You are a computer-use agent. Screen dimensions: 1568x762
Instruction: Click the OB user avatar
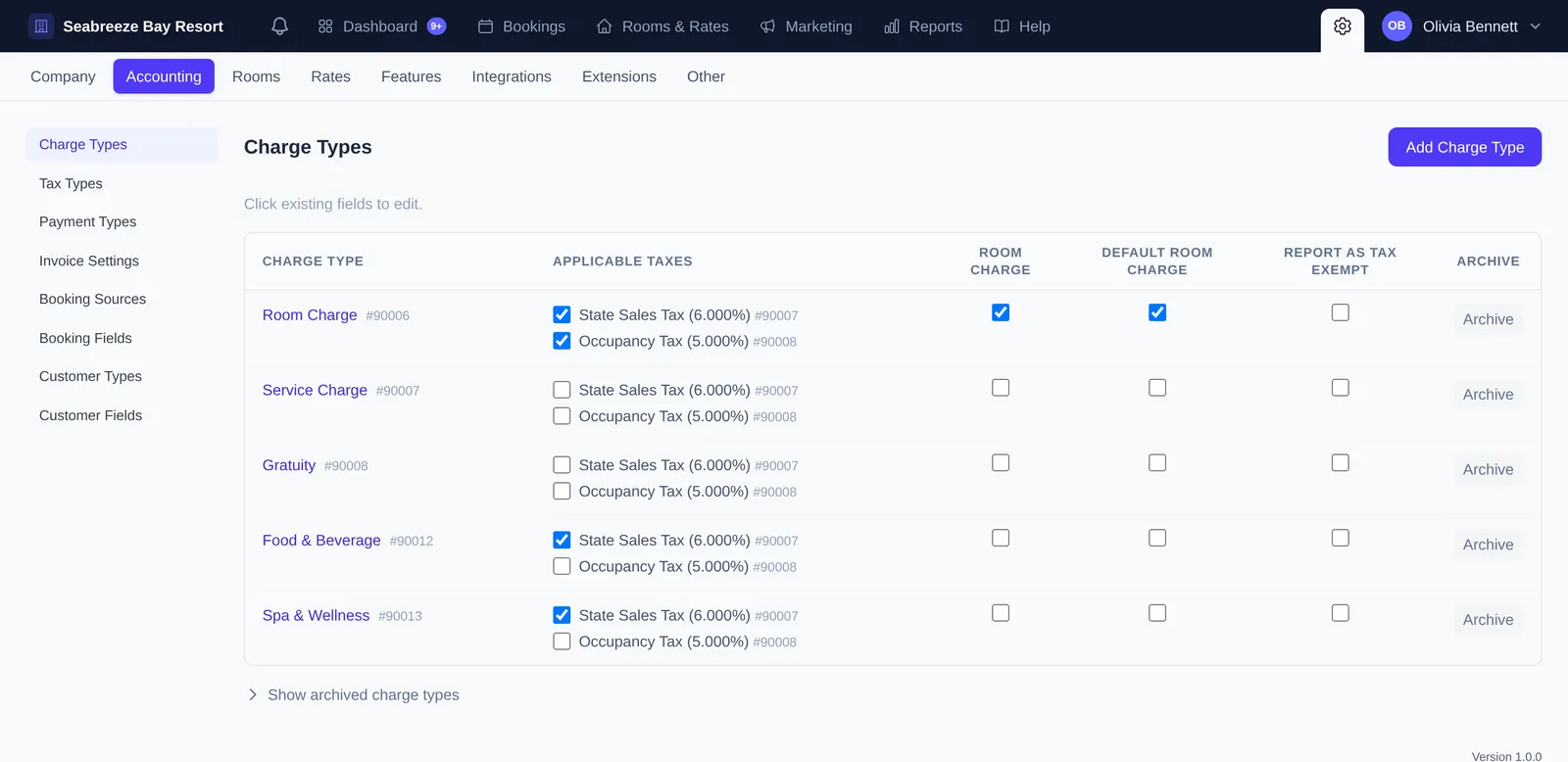click(x=1396, y=26)
